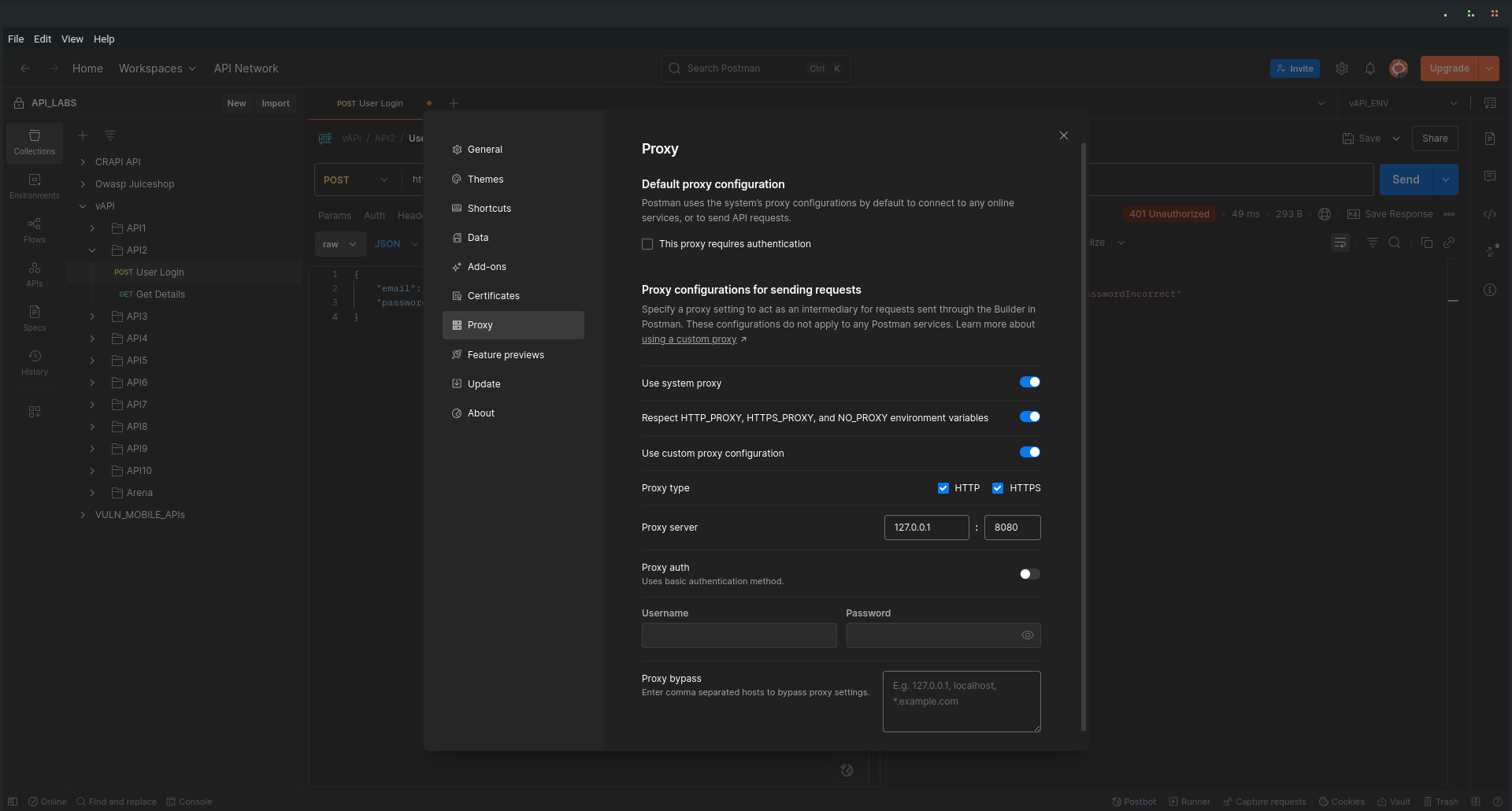Click the Proxy bypass text area
This screenshot has width=1512, height=811.
pyautogui.click(x=962, y=702)
